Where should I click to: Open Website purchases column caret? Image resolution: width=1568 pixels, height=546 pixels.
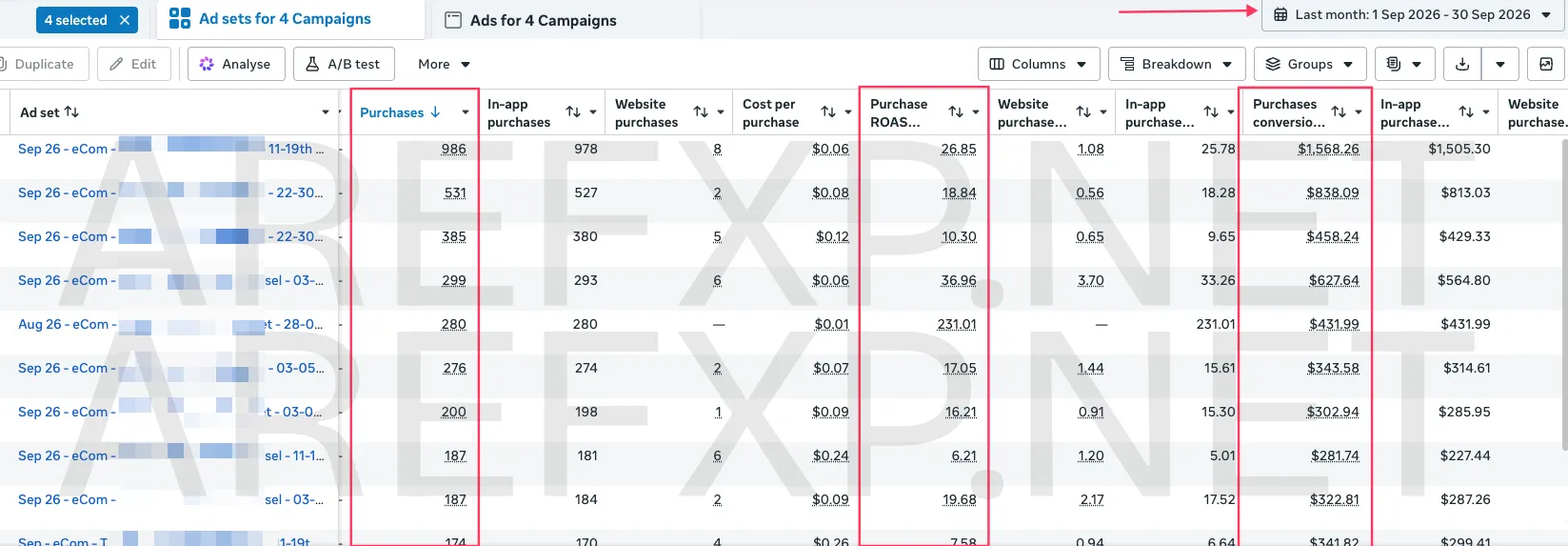pos(721,112)
